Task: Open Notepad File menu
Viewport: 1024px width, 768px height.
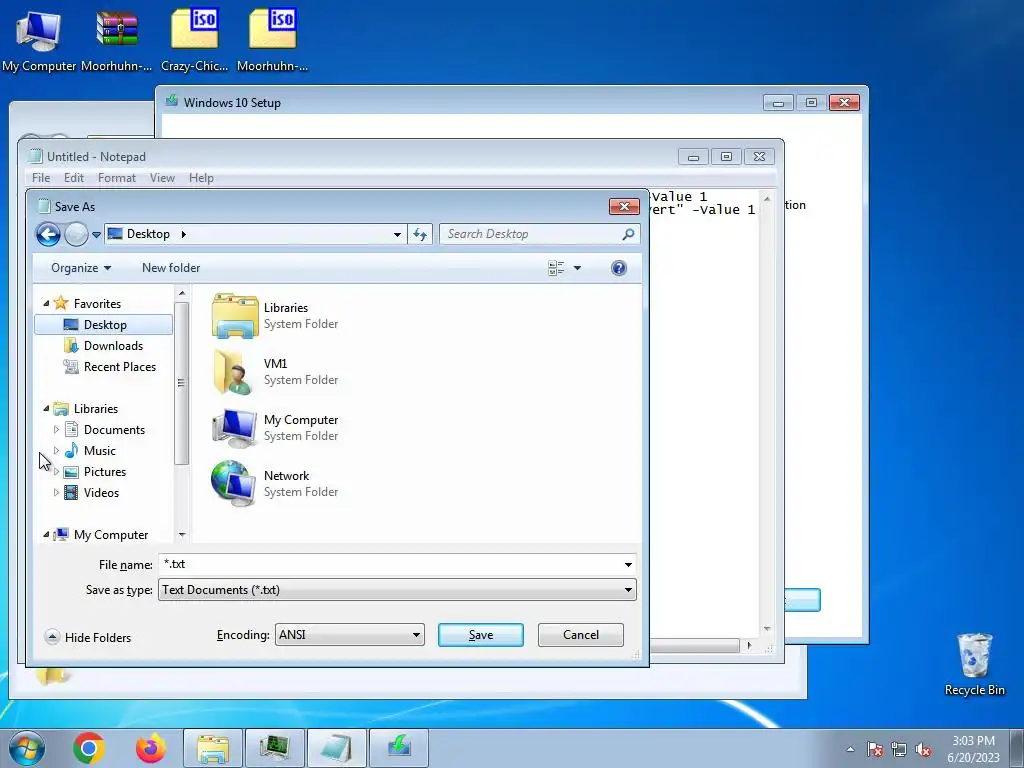Action: 41,178
